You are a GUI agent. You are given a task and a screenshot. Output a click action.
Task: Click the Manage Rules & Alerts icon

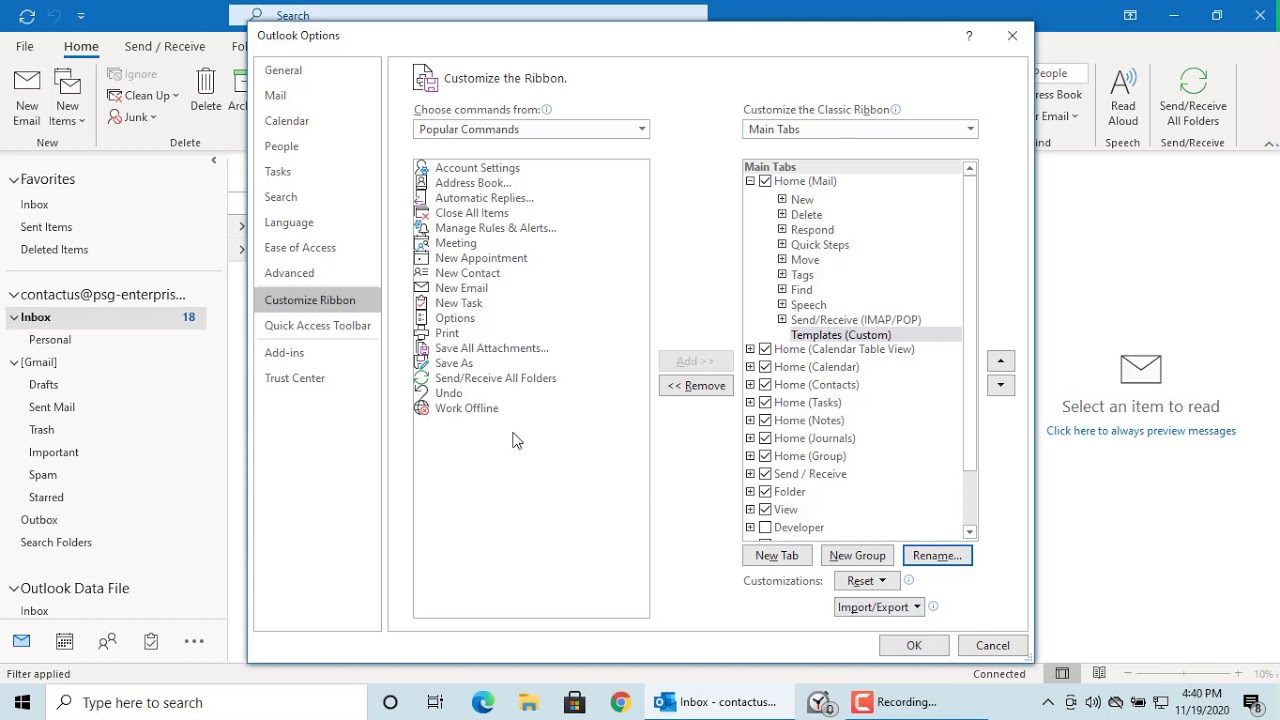[x=421, y=228]
